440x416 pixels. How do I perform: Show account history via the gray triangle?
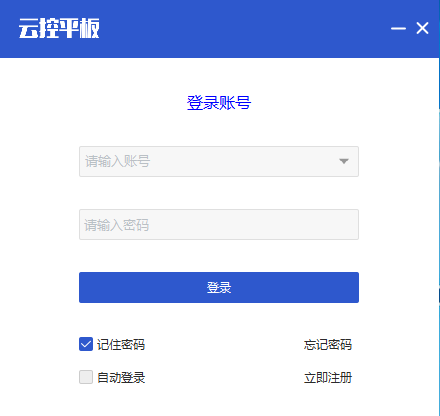click(x=344, y=161)
